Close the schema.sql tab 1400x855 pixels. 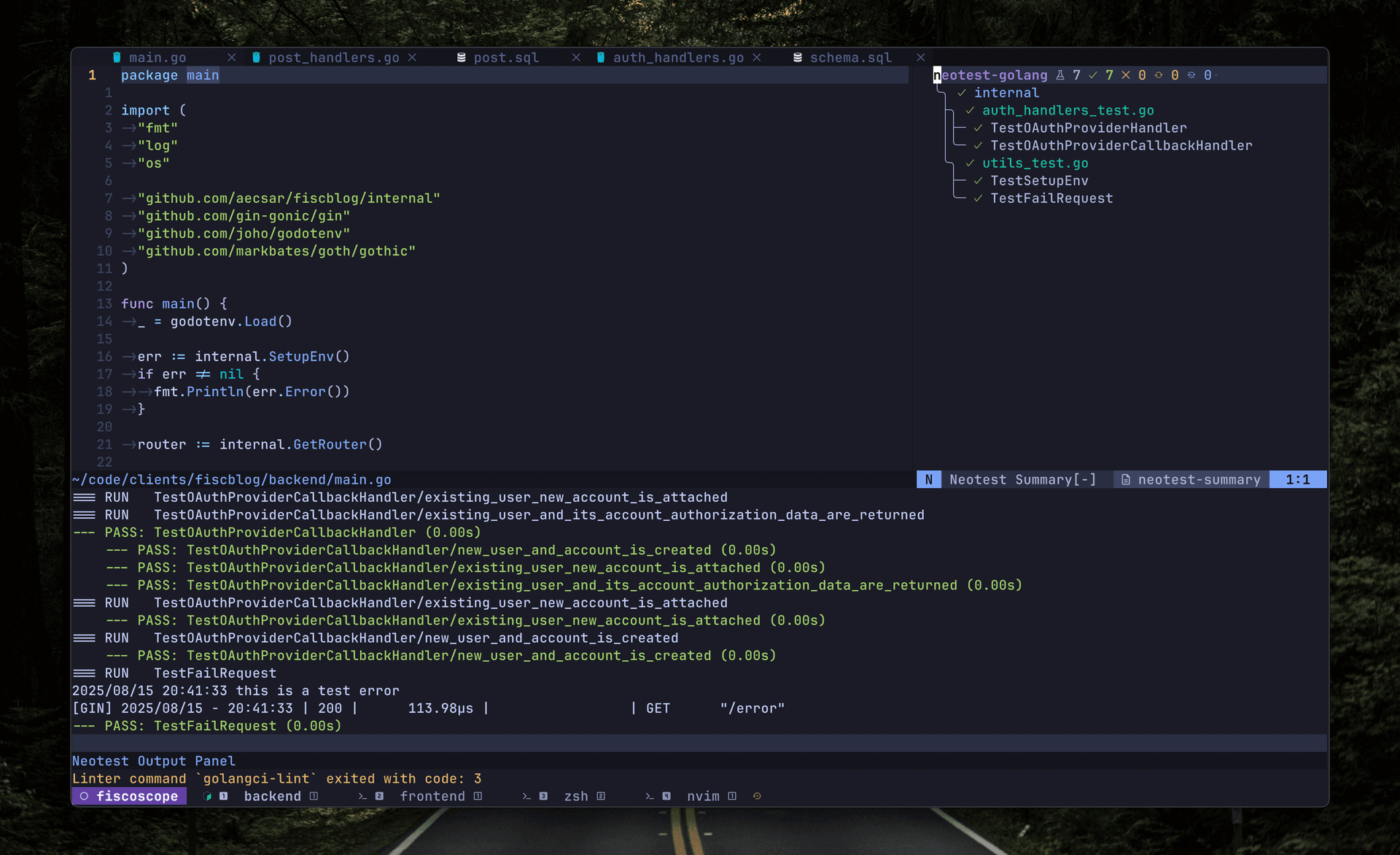(921, 58)
